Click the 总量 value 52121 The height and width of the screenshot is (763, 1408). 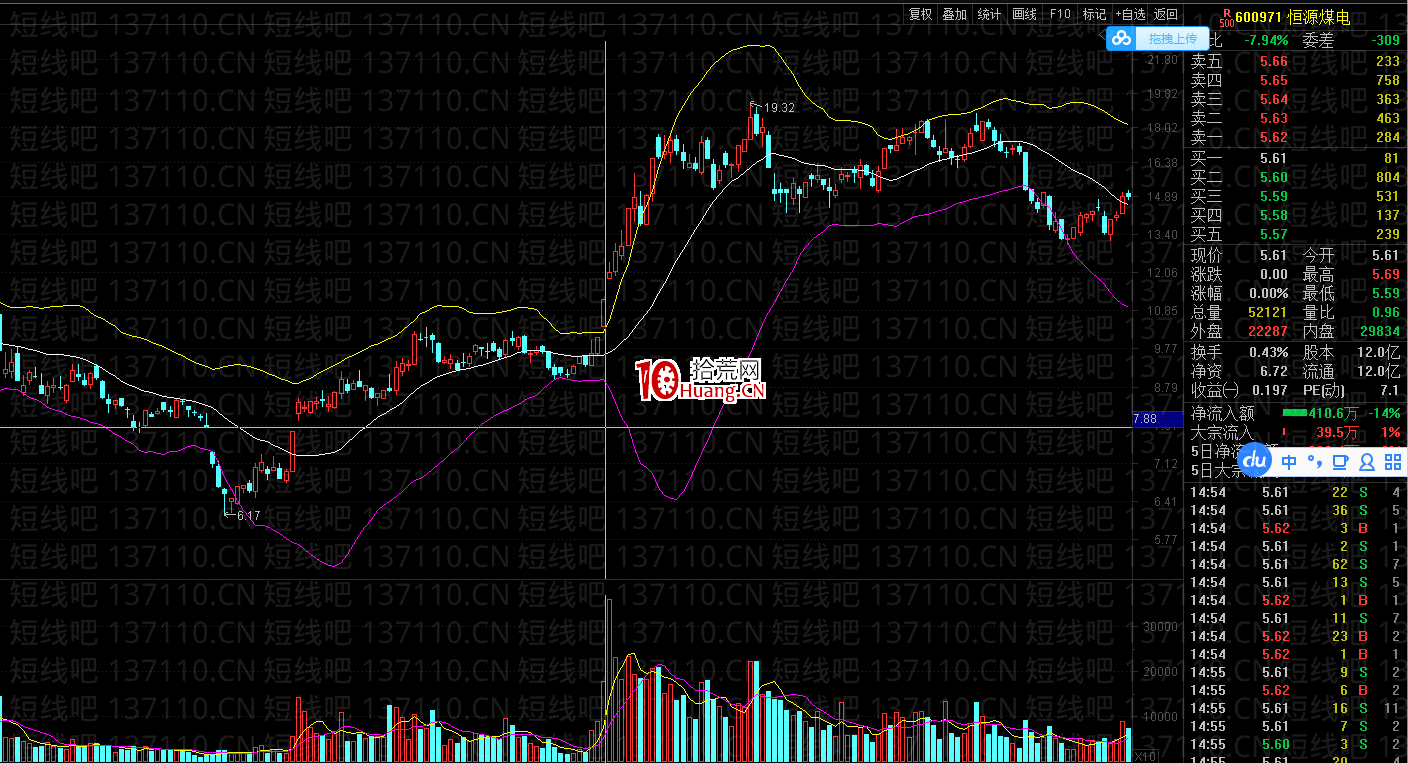pyautogui.click(x=1269, y=312)
